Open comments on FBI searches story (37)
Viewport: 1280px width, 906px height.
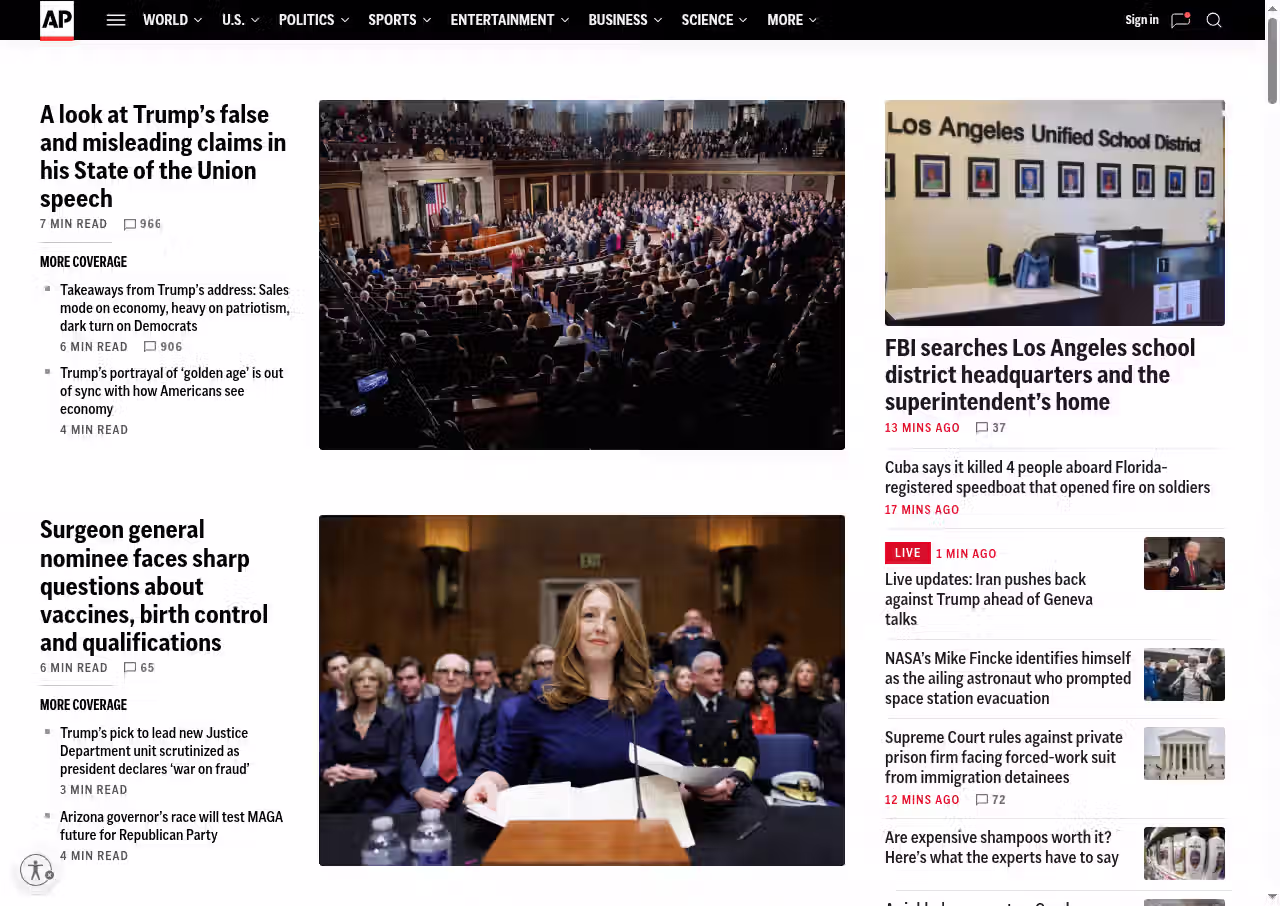coord(982,428)
